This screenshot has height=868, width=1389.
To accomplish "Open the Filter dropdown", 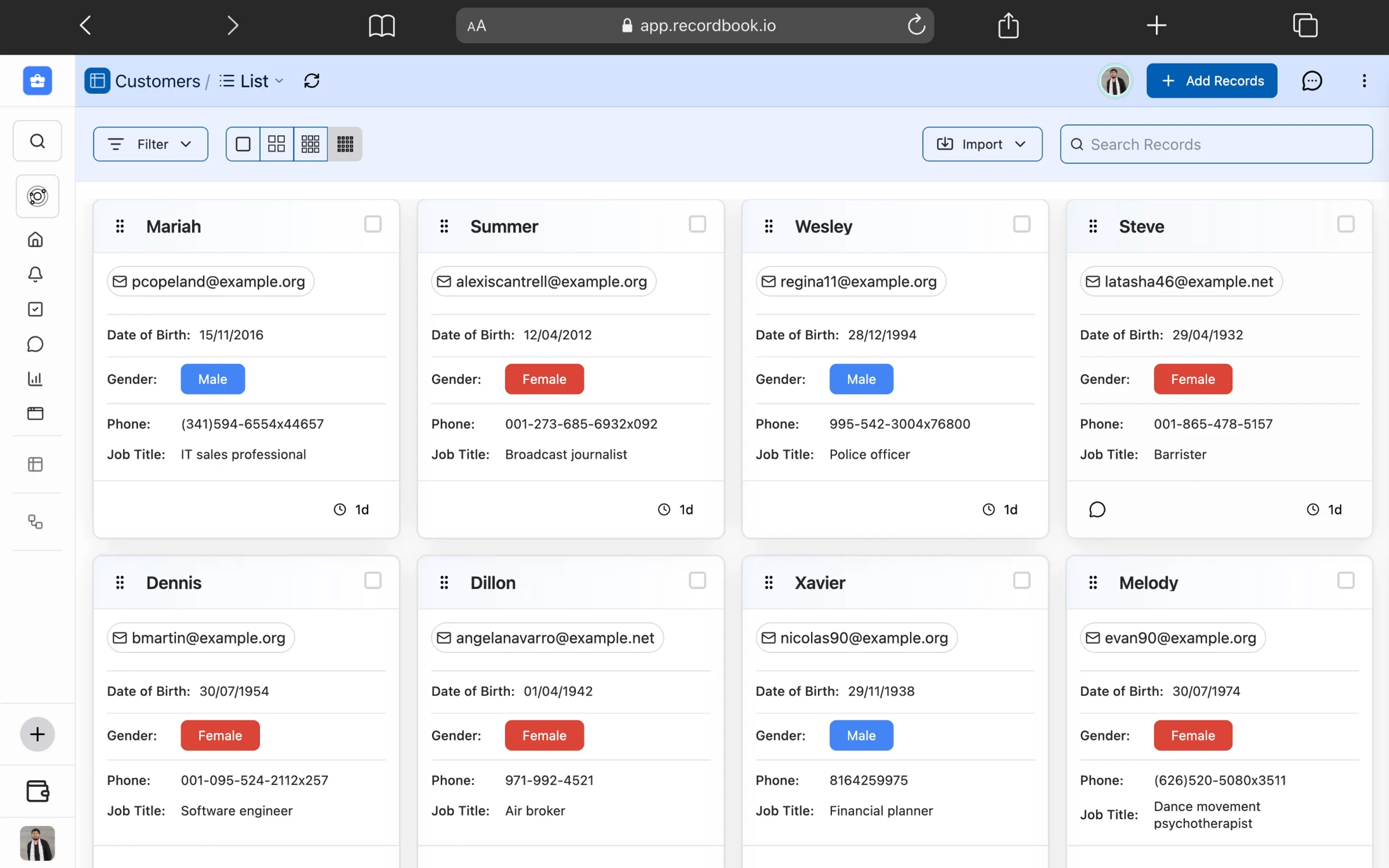I will pyautogui.click(x=150, y=144).
